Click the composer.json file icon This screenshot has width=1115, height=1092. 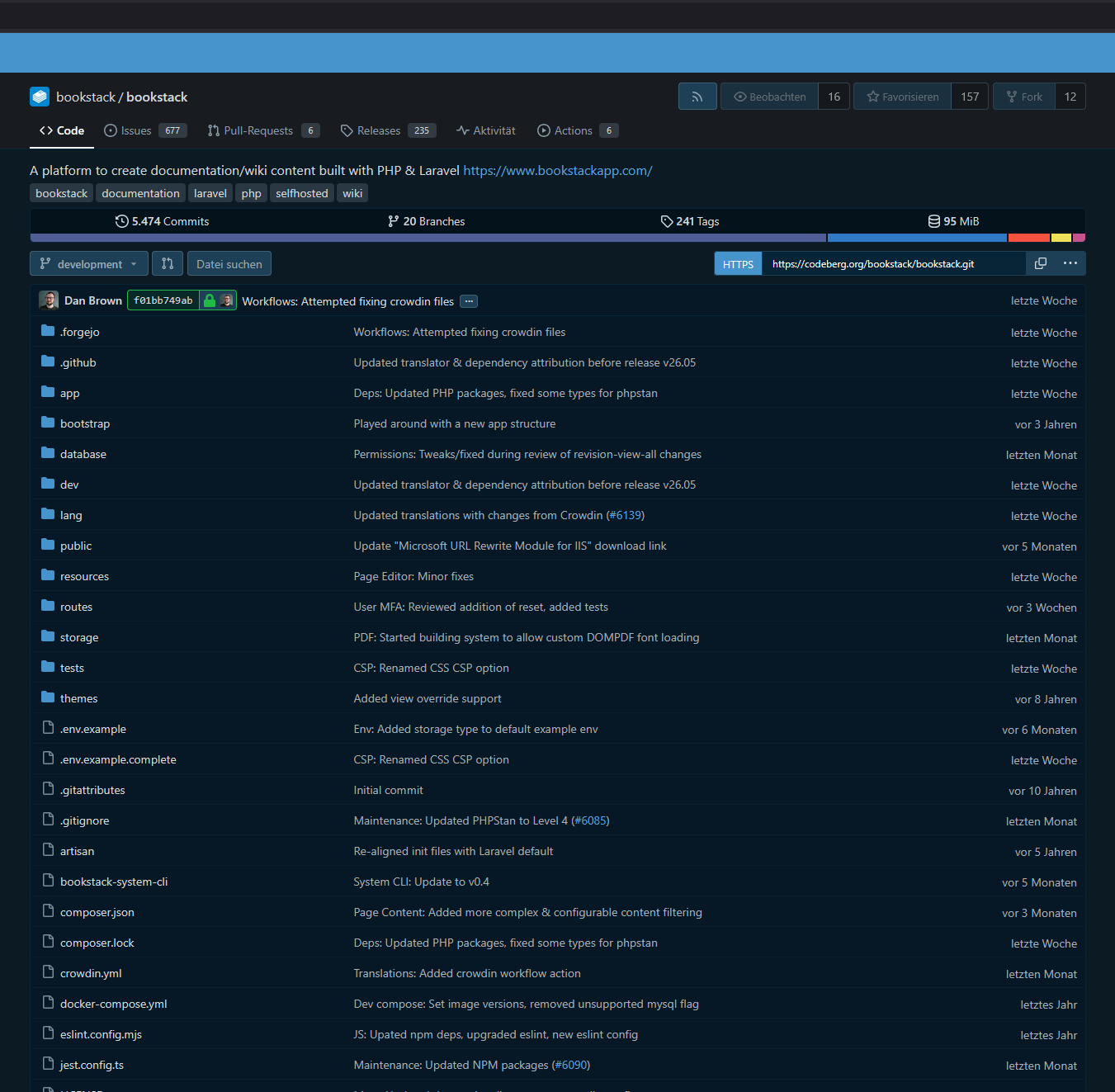coord(48,911)
